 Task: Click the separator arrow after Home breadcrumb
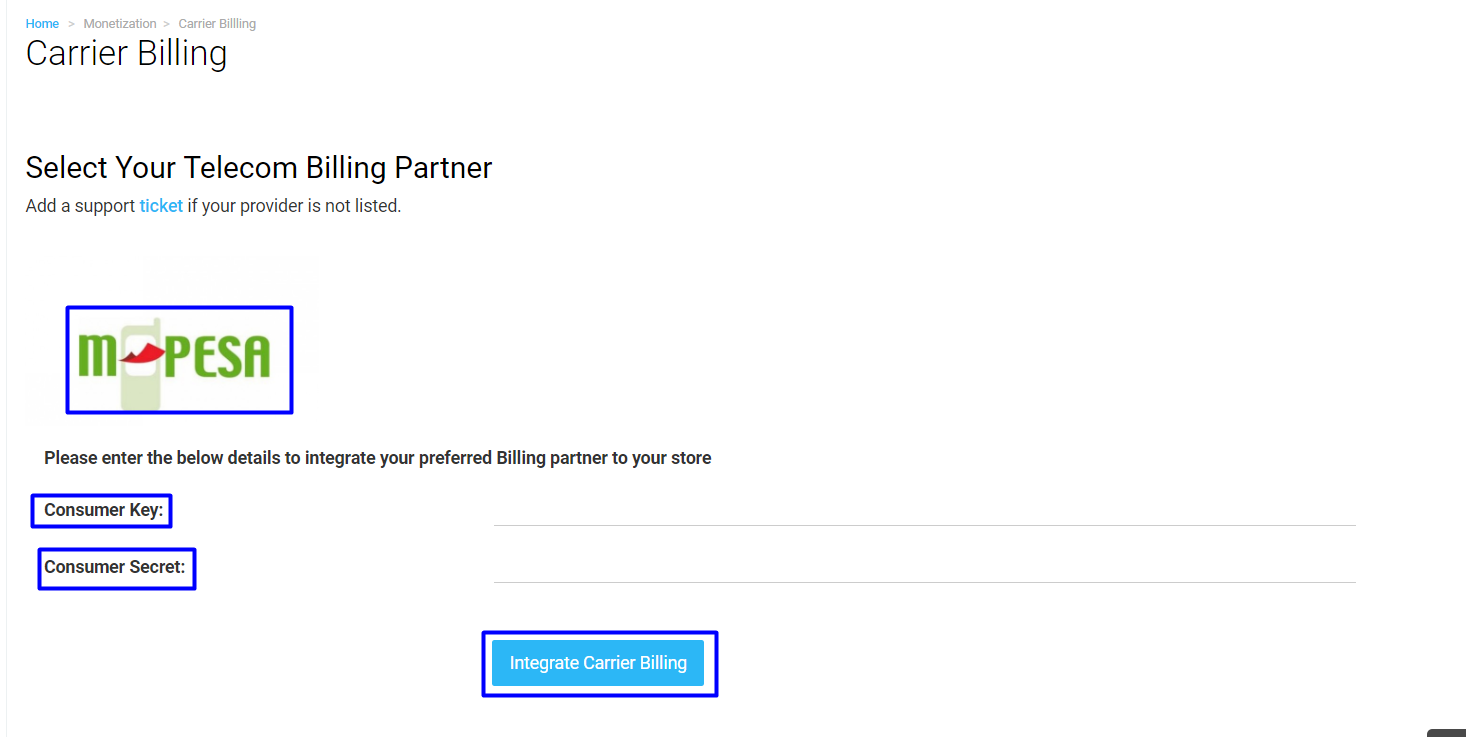[x=71, y=23]
